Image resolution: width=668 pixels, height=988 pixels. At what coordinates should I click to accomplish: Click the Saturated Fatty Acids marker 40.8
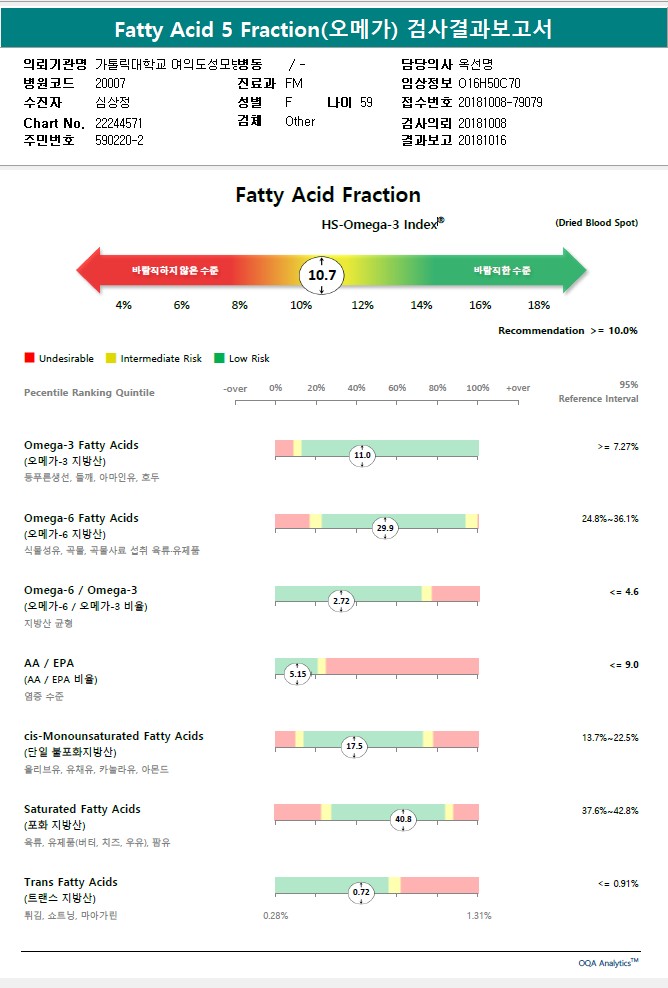tap(403, 819)
